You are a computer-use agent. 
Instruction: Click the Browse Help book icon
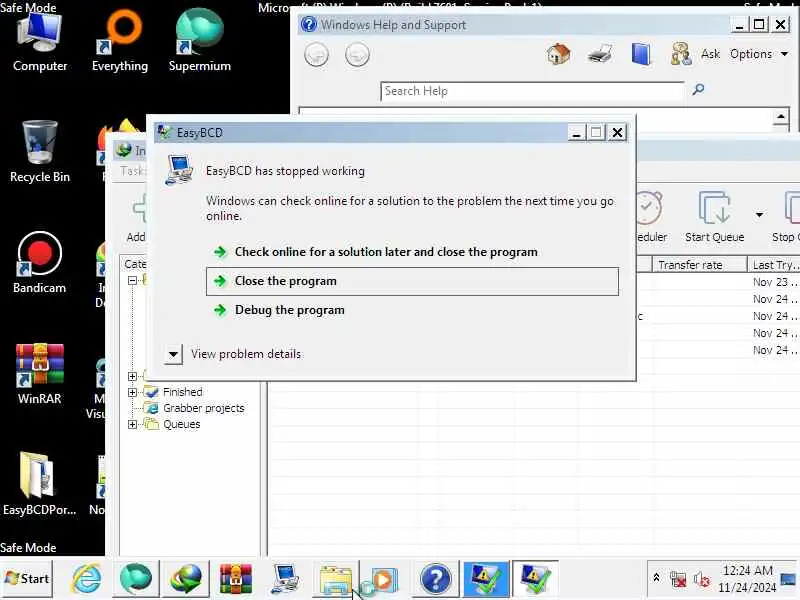click(641, 54)
